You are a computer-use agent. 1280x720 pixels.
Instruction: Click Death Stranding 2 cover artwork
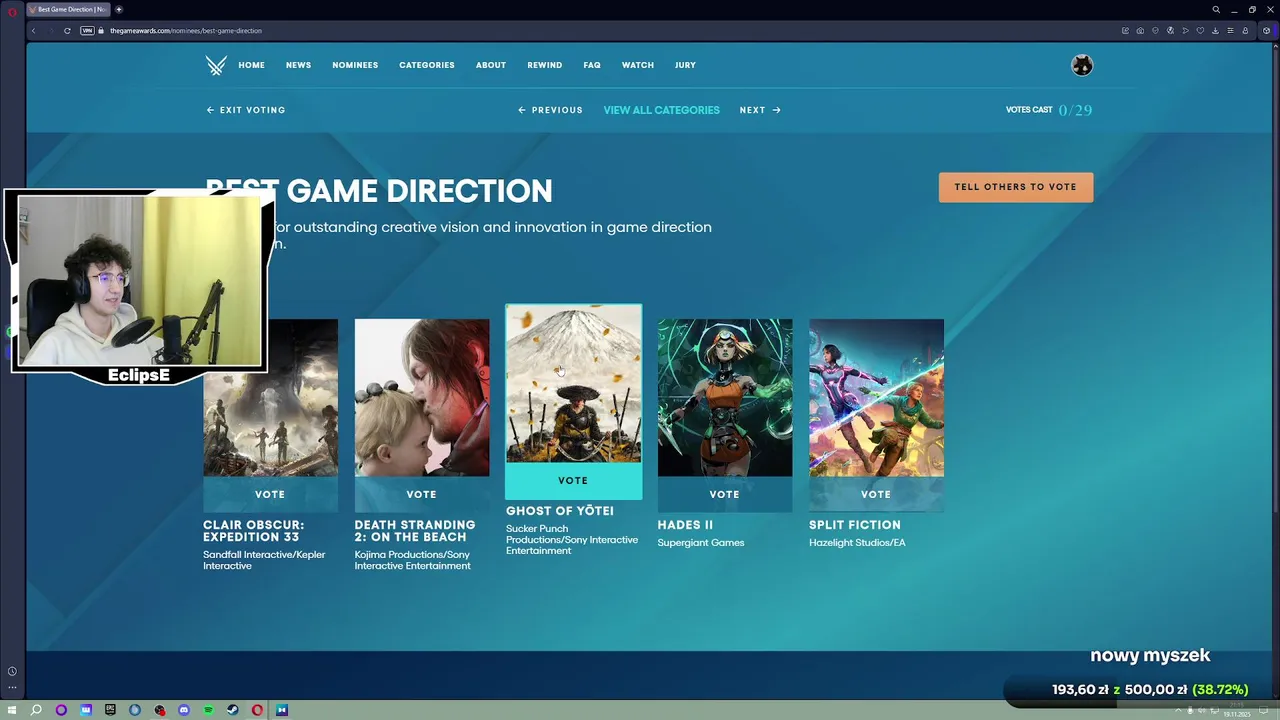422,398
